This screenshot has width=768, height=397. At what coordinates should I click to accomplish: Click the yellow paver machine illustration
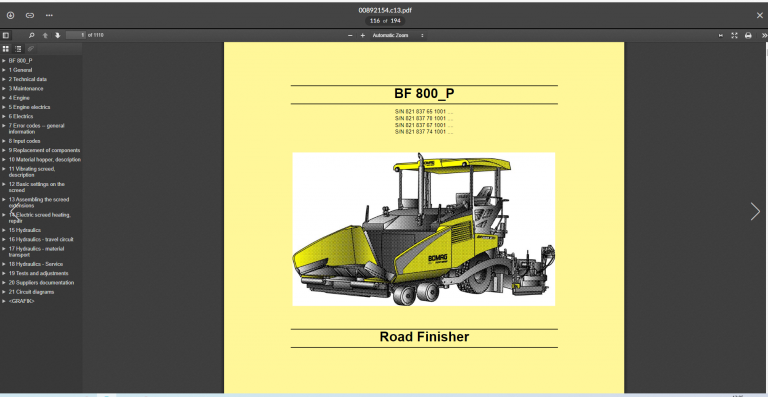coord(424,229)
